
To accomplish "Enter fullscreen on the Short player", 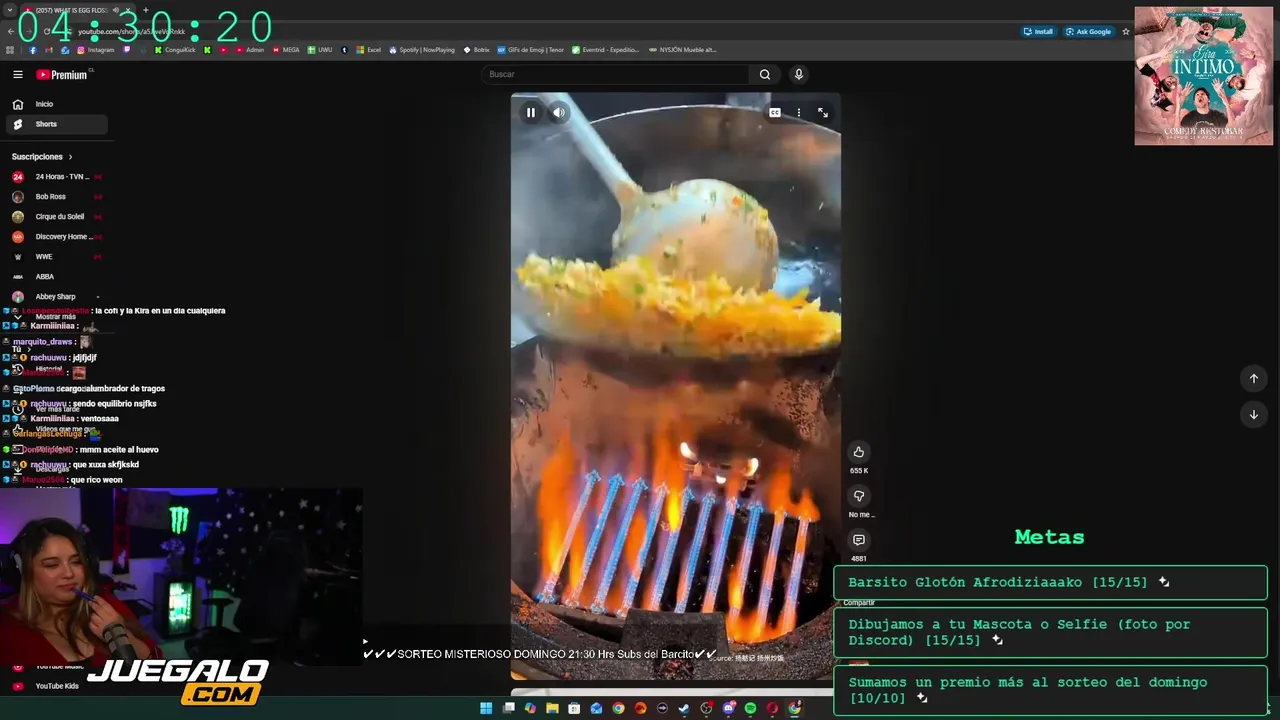I will coord(823,113).
